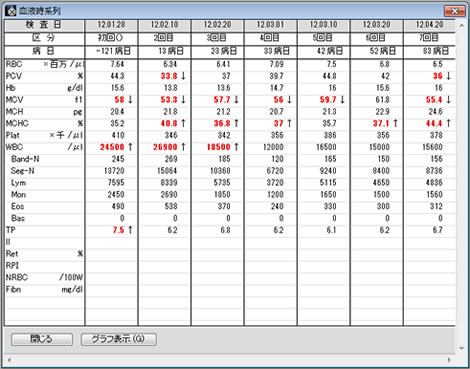Select the red MCHC value 44.4

434,124
